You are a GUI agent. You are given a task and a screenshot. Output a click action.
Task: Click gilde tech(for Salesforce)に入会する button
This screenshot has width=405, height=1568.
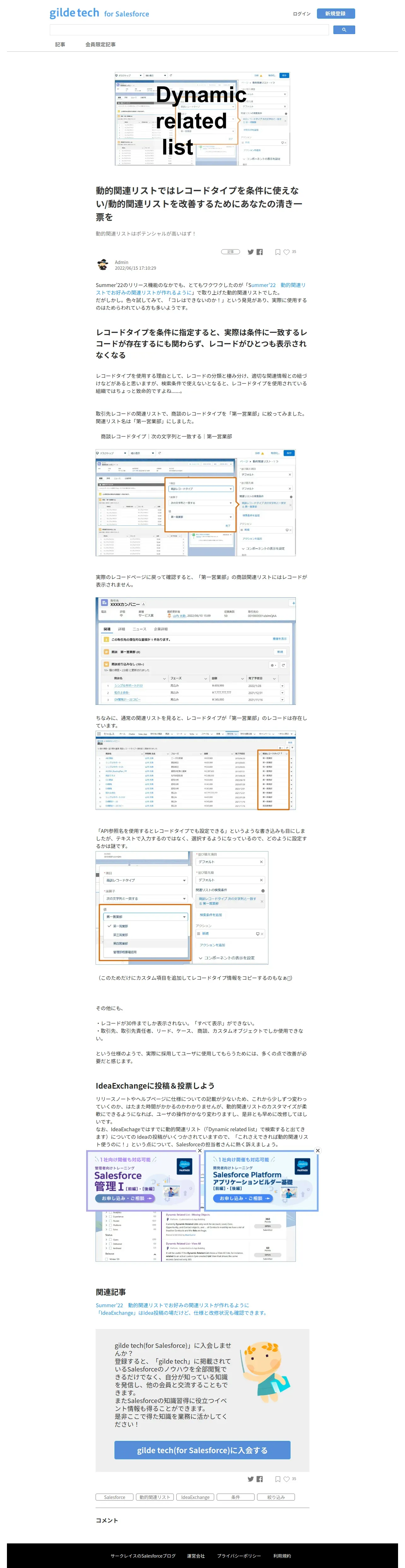pyautogui.click(x=202, y=1450)
